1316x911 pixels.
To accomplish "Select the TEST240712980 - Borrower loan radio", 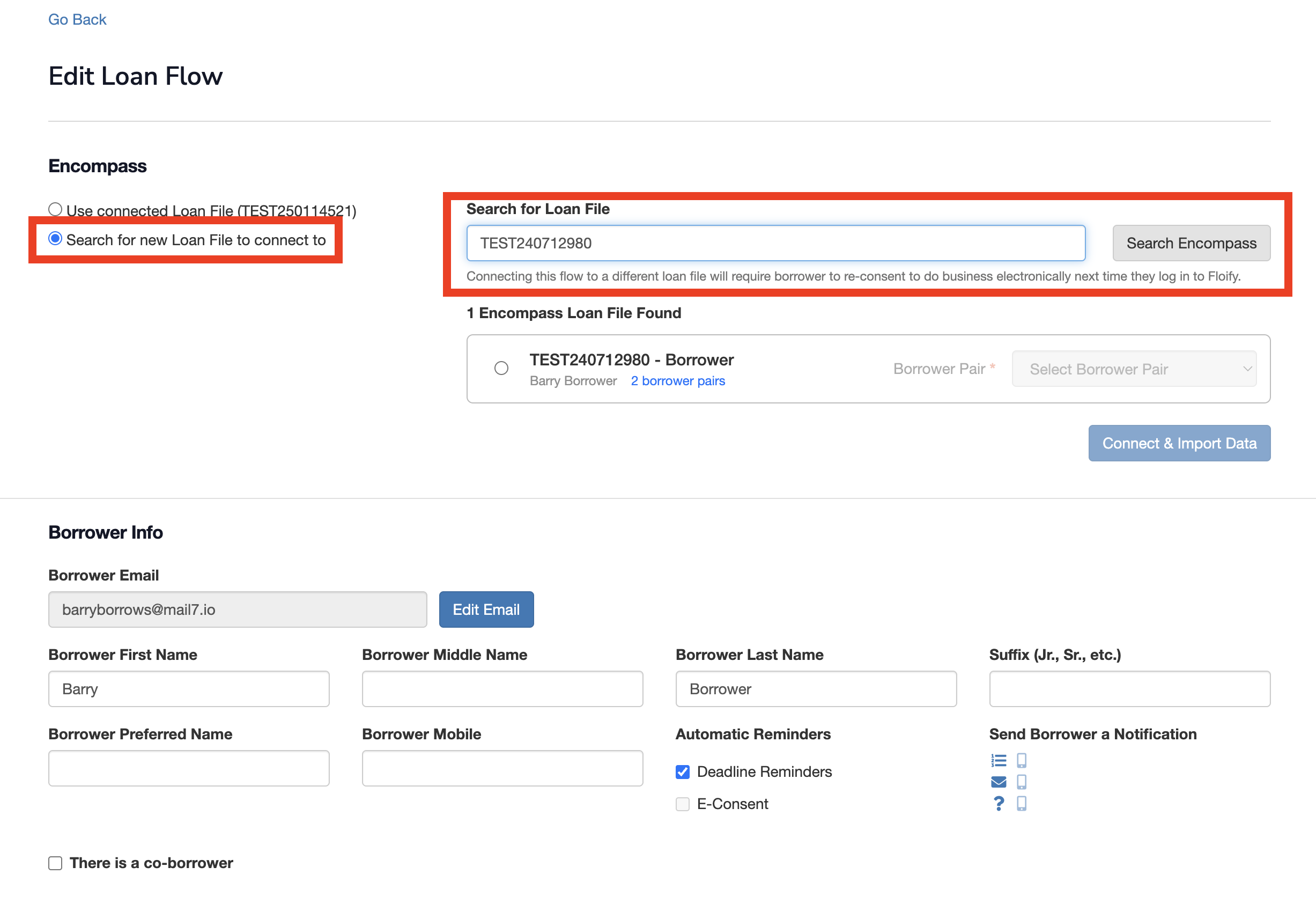I will [x=501, y=368].
